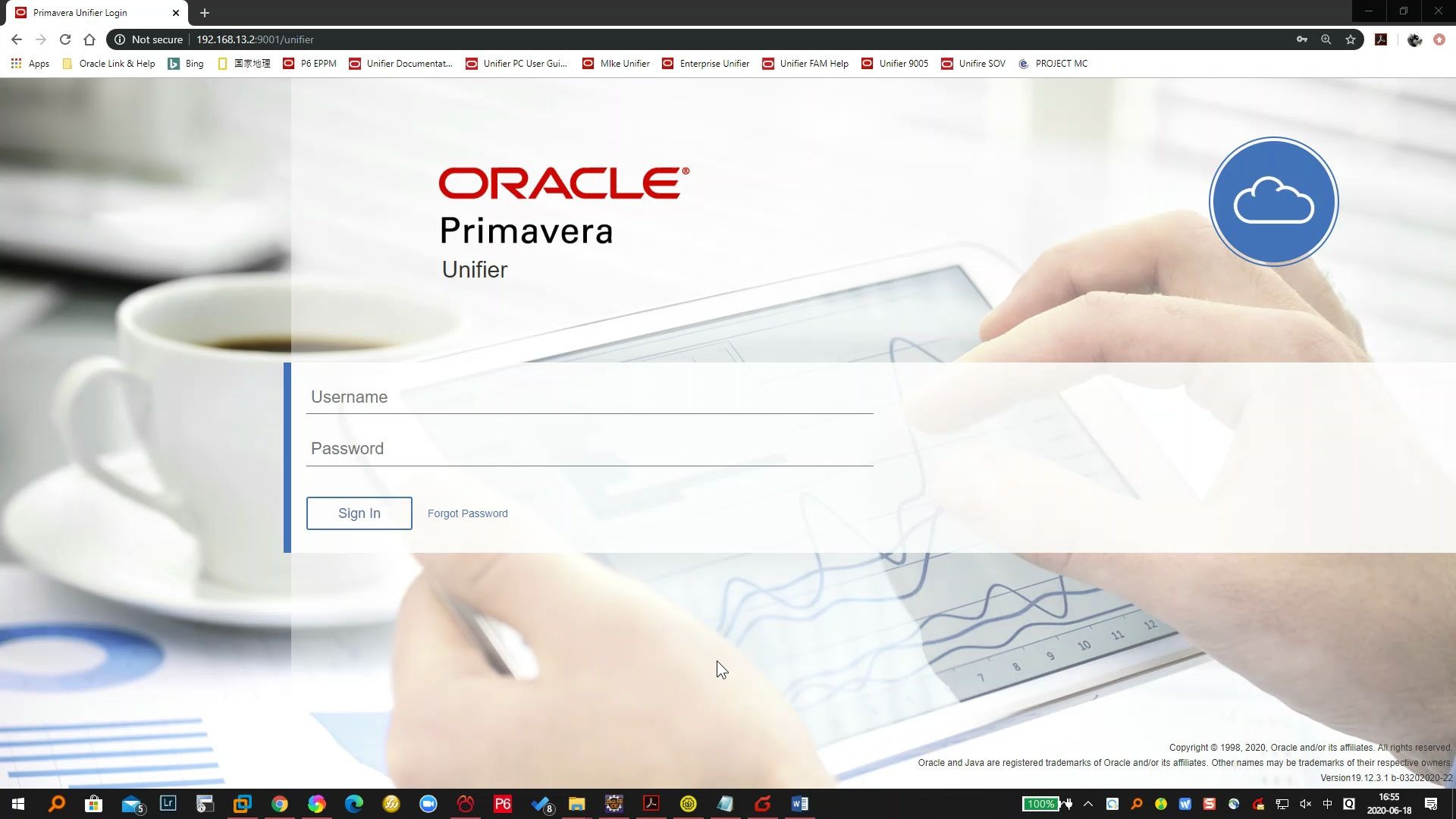The height and width of the screenshot is (819, 1456).
Task: Click the browser forward arrow
Action: [41, 39]
